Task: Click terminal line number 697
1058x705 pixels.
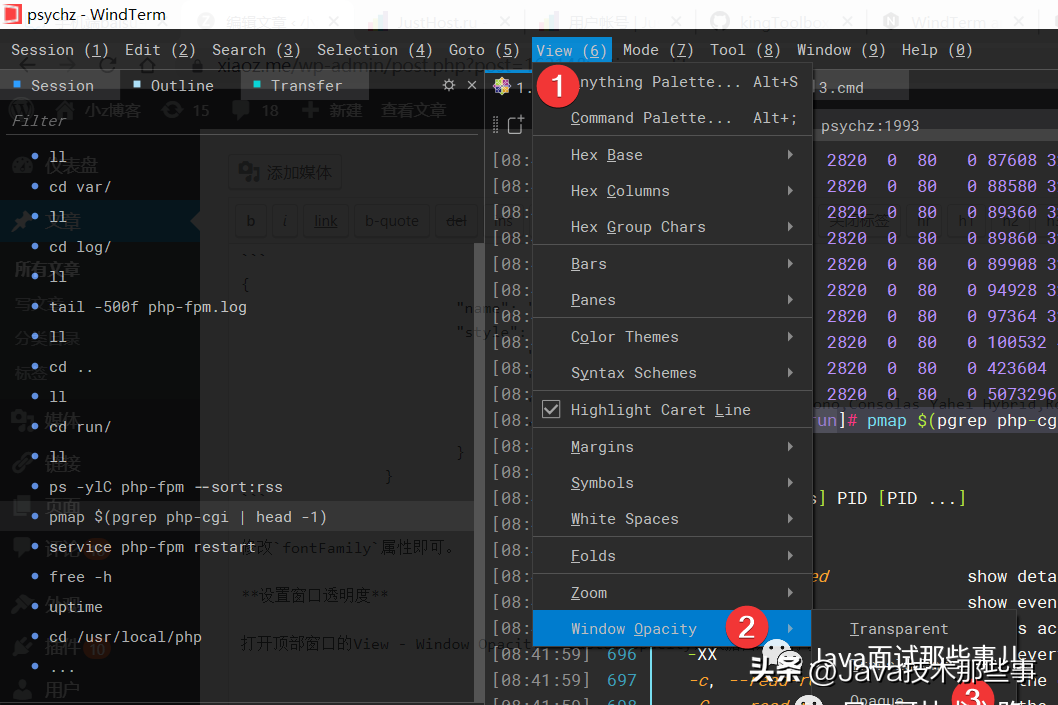Action: (x=621, y=680)
